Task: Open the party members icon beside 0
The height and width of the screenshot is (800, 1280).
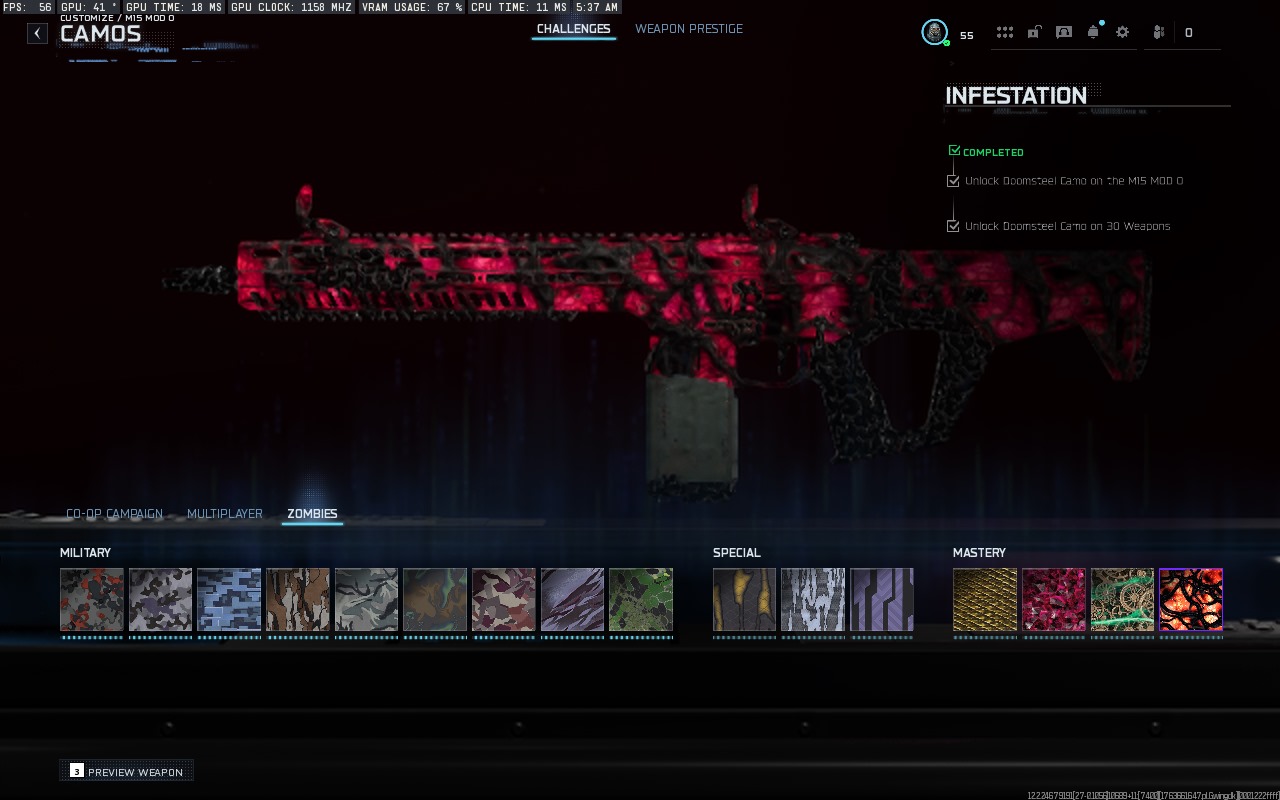Action: [x=1158, y=32]
